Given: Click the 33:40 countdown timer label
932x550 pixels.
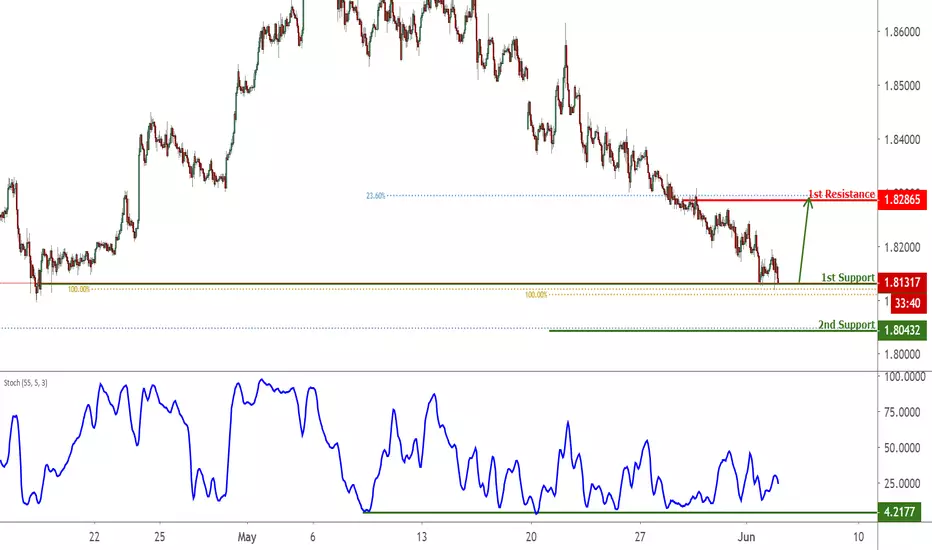Looking at the screenshot, I should 908,304.
